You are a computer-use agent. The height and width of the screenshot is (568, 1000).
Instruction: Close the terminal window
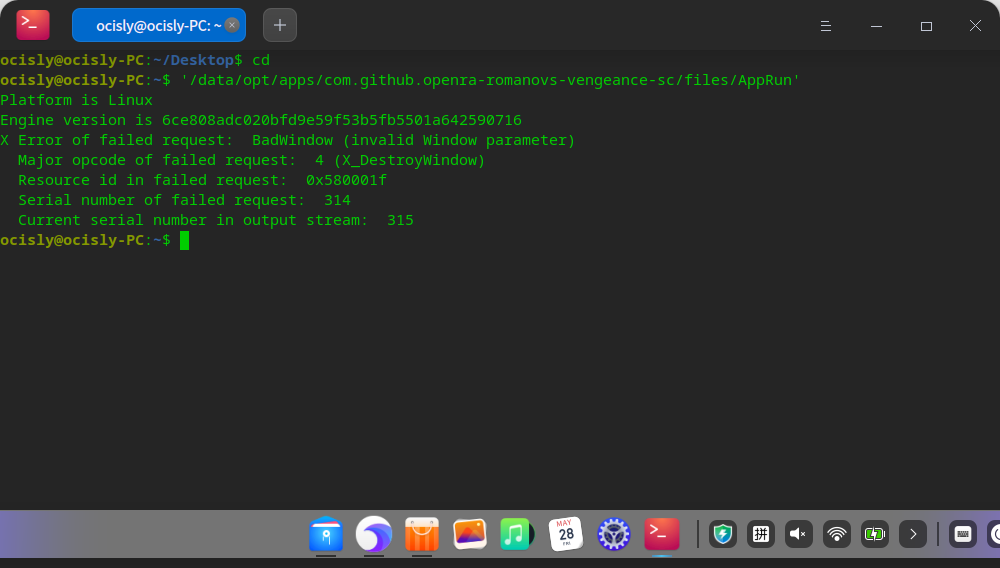(x=975, y=25)
